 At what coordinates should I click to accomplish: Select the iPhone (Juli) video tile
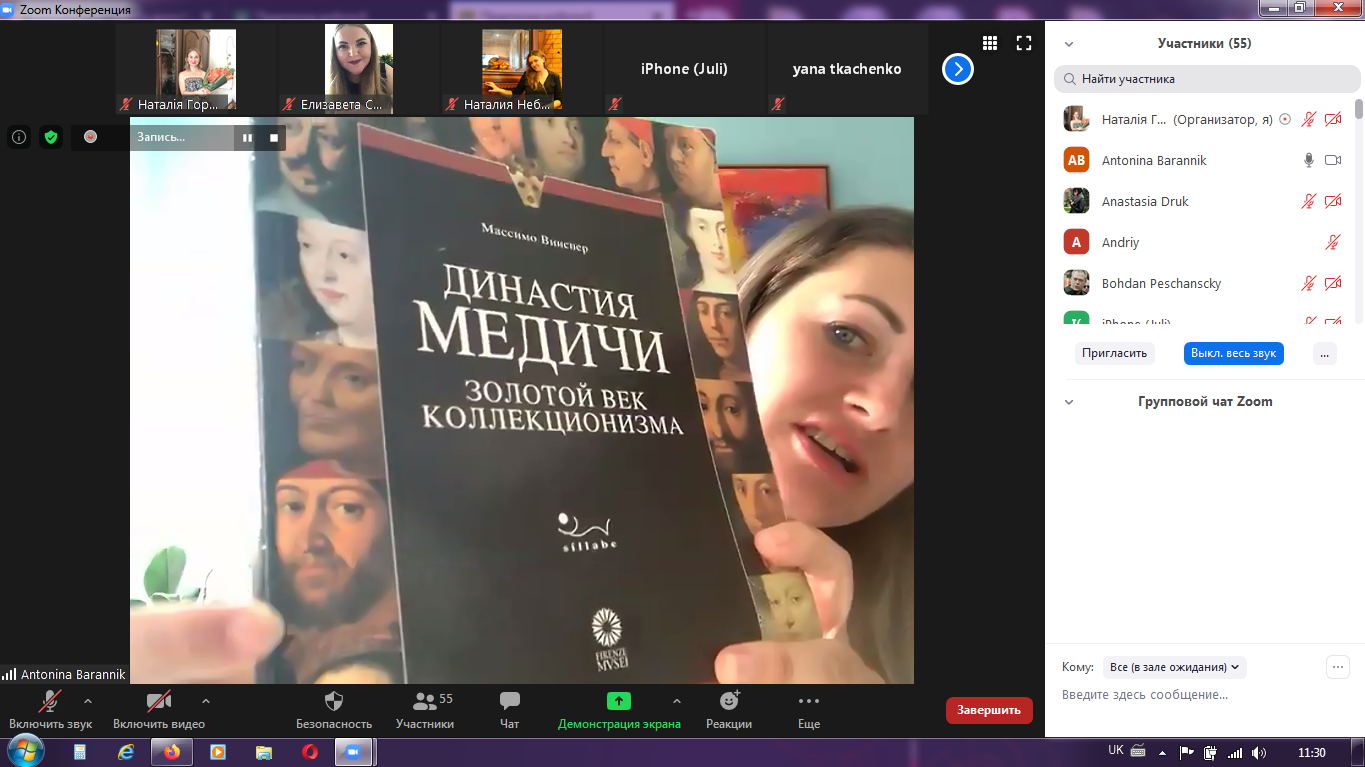tap(685, 69)
